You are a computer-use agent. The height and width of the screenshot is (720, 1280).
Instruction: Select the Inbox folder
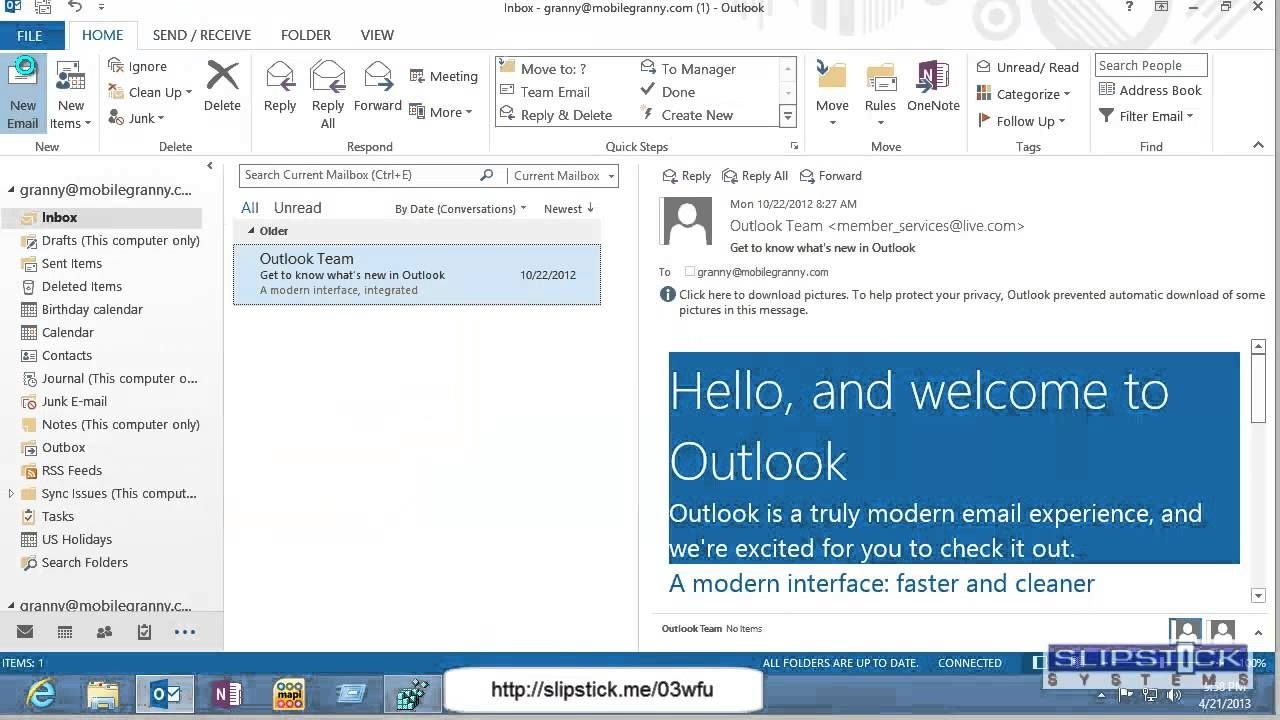tap(101, 217)
